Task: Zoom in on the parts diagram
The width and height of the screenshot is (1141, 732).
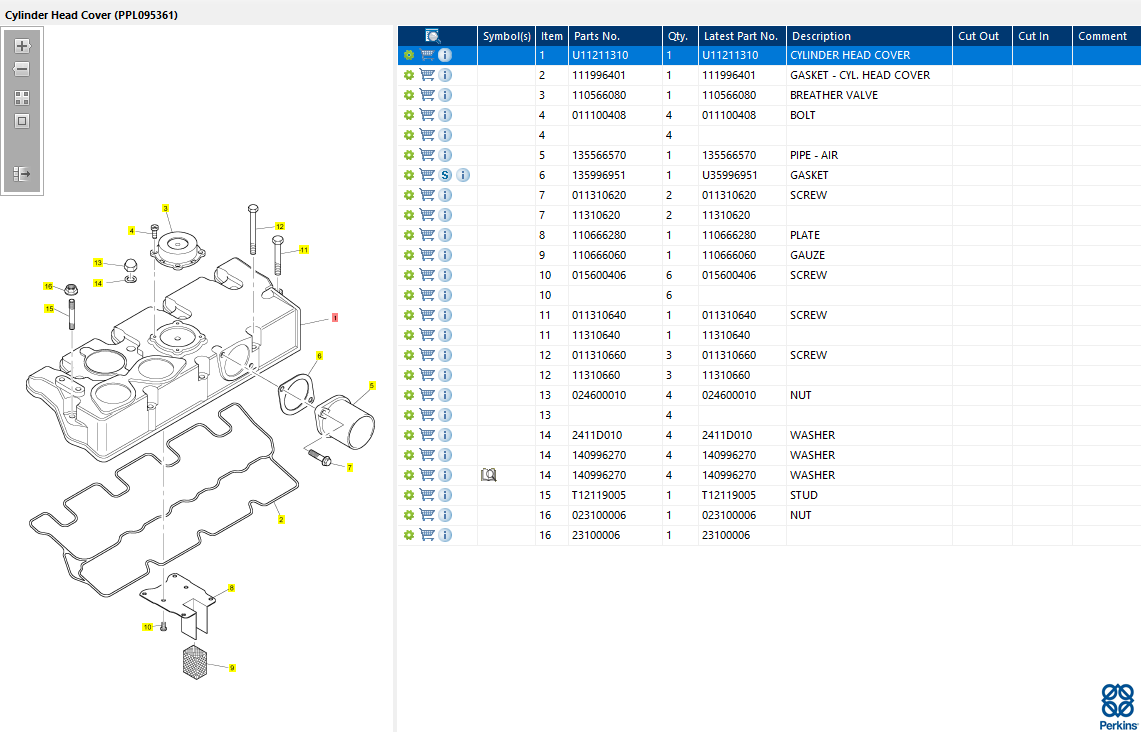Action: [22, 46]
